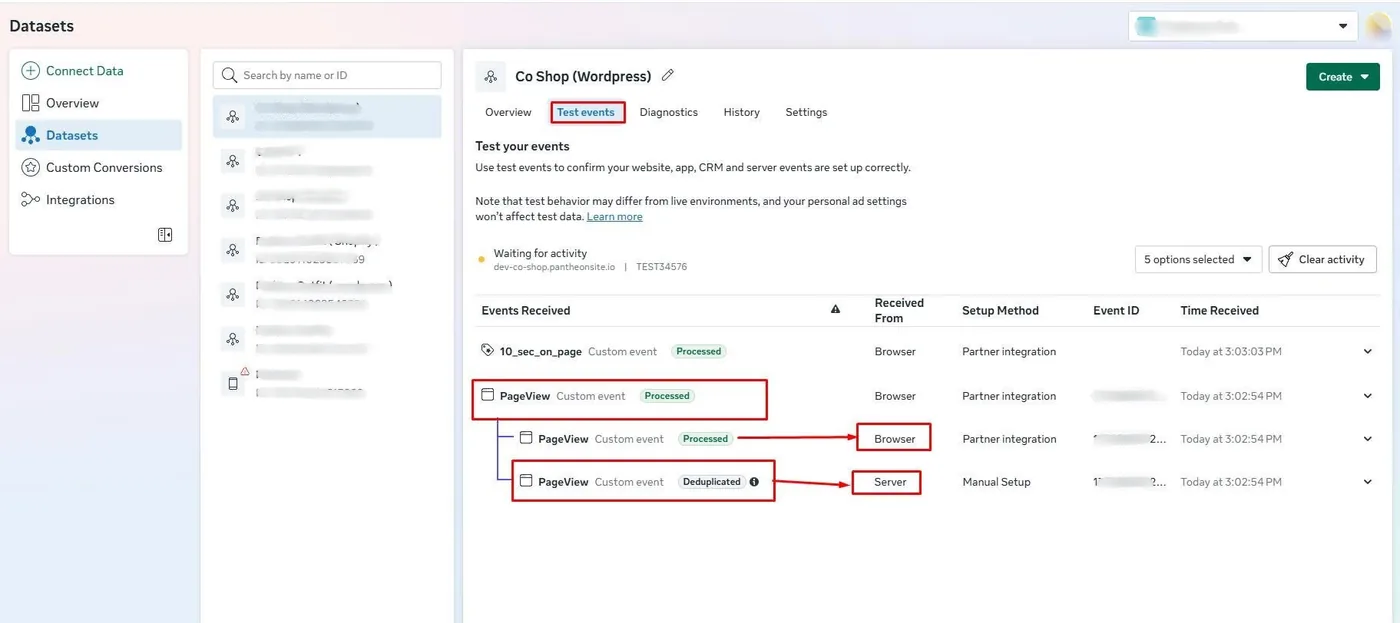The image size is (1400, 623).
Task: Click the Co Shop dataset header icon
Action: 490,76
